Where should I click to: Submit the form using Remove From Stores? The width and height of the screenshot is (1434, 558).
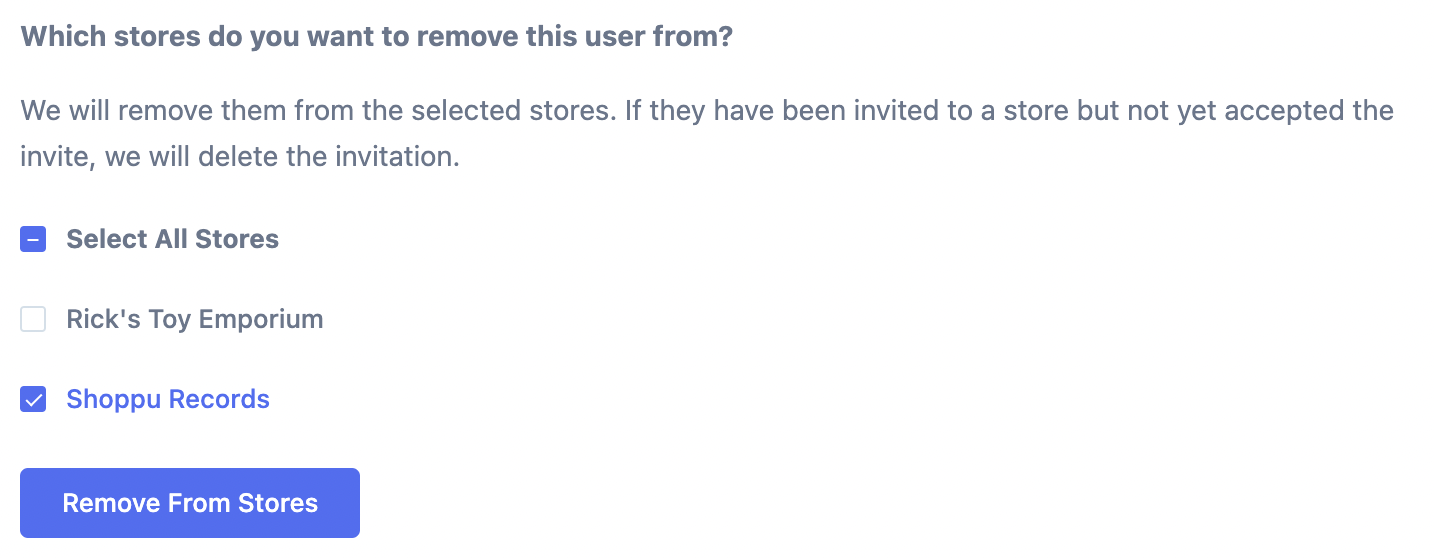point(190,503)
